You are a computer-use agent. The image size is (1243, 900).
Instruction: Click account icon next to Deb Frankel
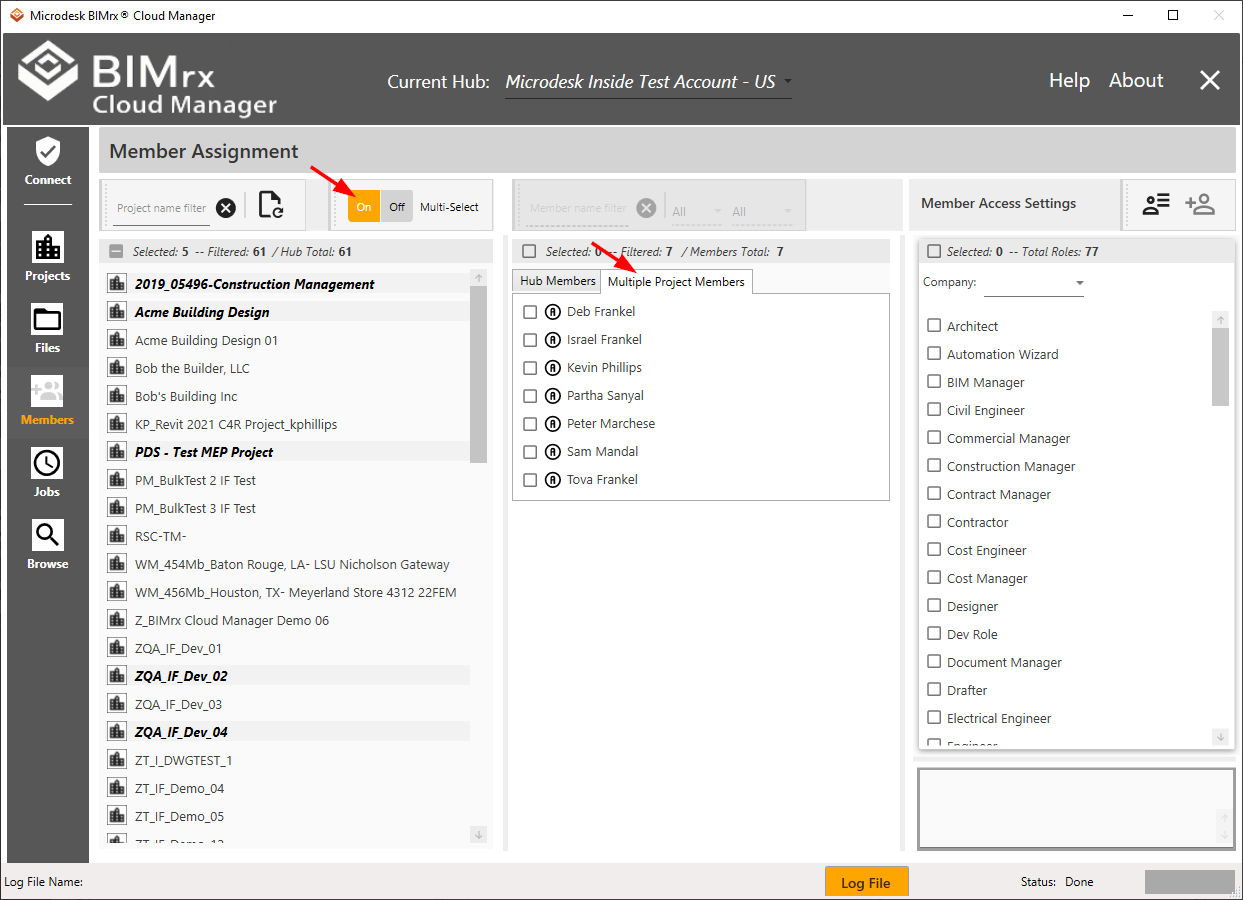pos(553,312)
